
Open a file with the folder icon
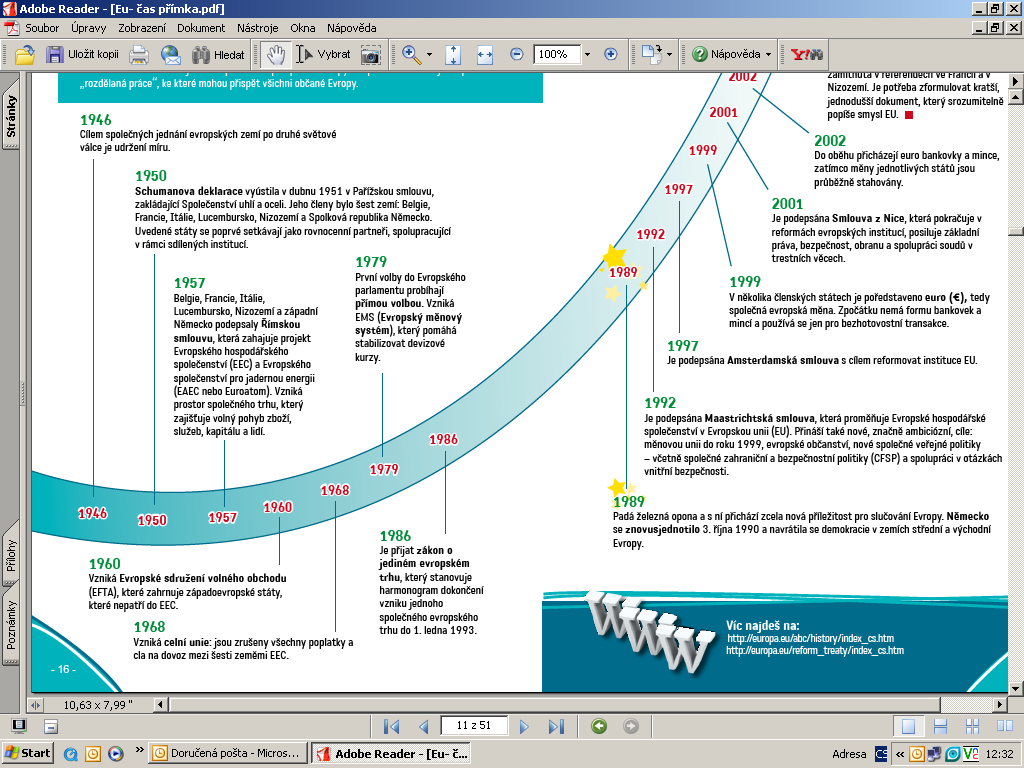click(25, 55)
